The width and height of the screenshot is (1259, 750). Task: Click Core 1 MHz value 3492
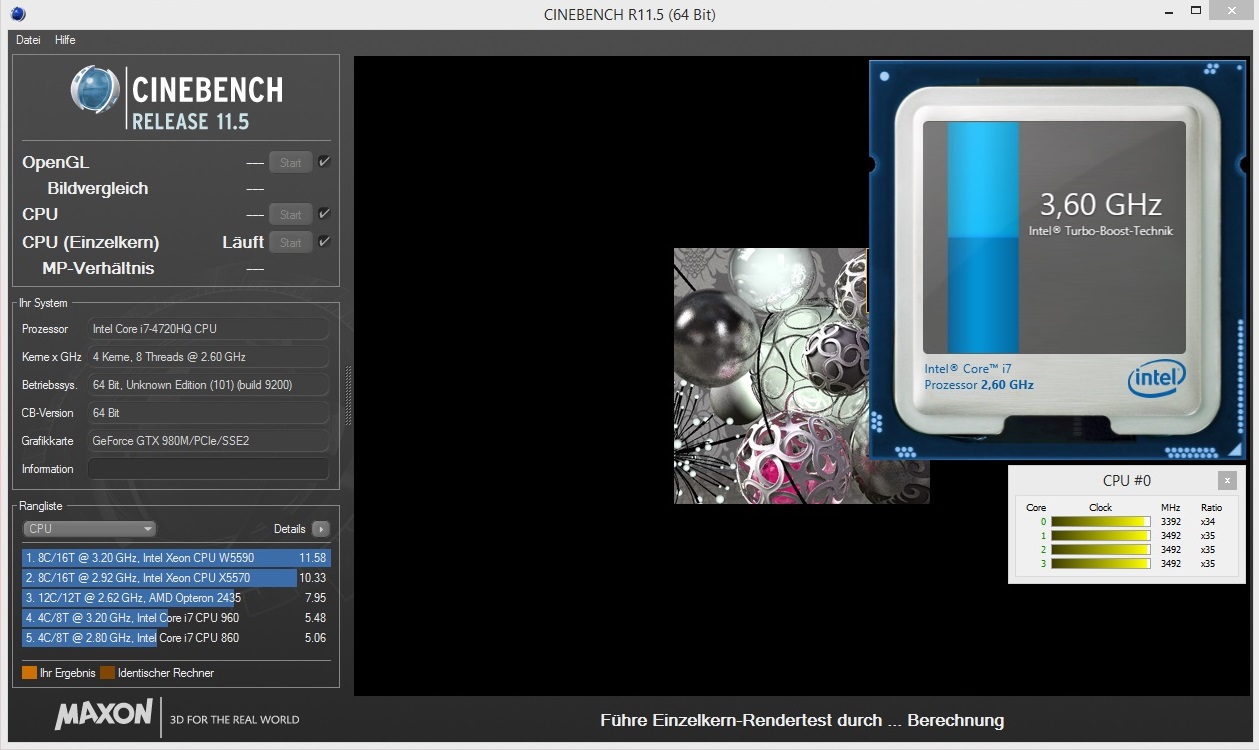point(1171,536)
